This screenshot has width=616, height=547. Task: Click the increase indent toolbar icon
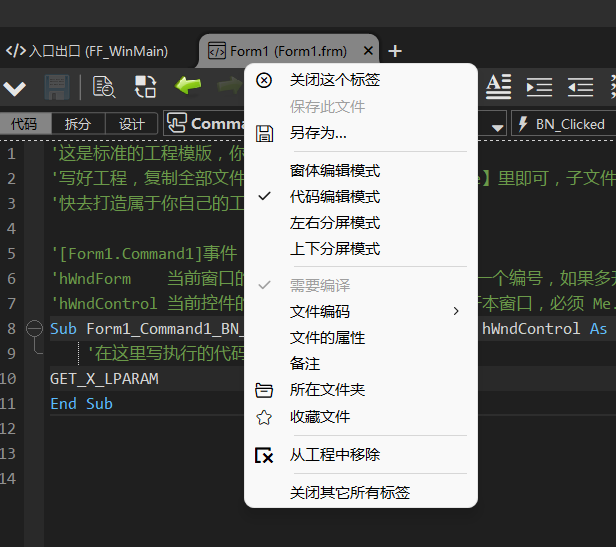539,87
